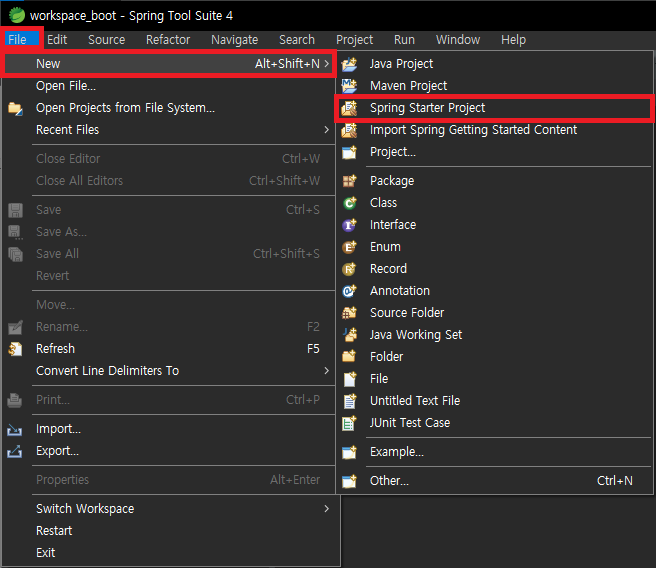Open the Refactor menu

(168, 40)
